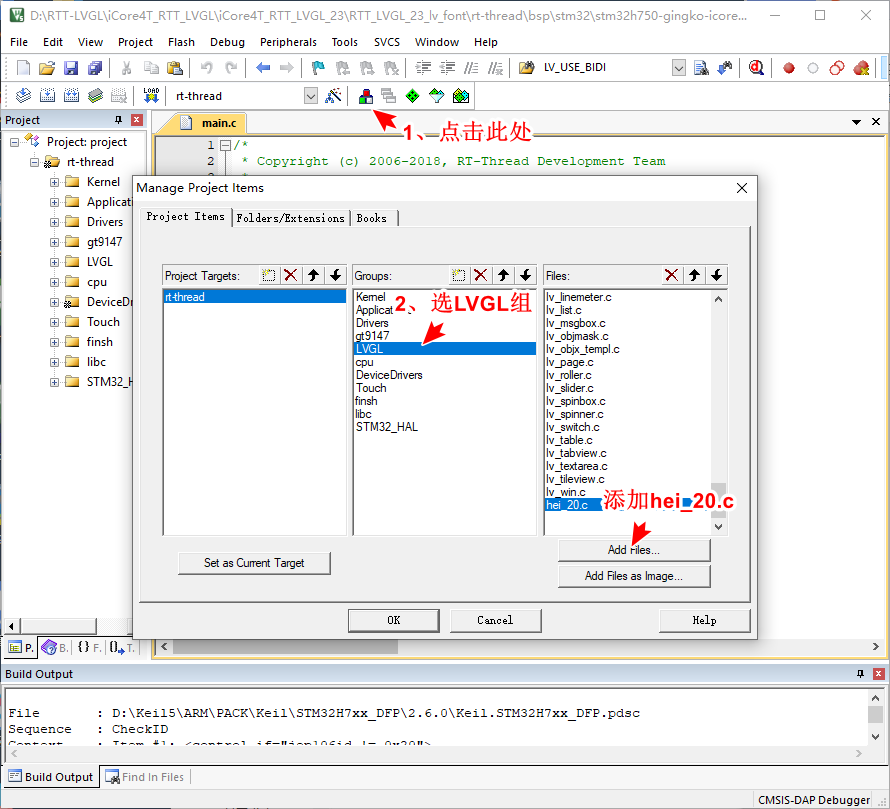890x809 pixels.
Task: Delete selected file in Files list
Action: click(671, 275)
